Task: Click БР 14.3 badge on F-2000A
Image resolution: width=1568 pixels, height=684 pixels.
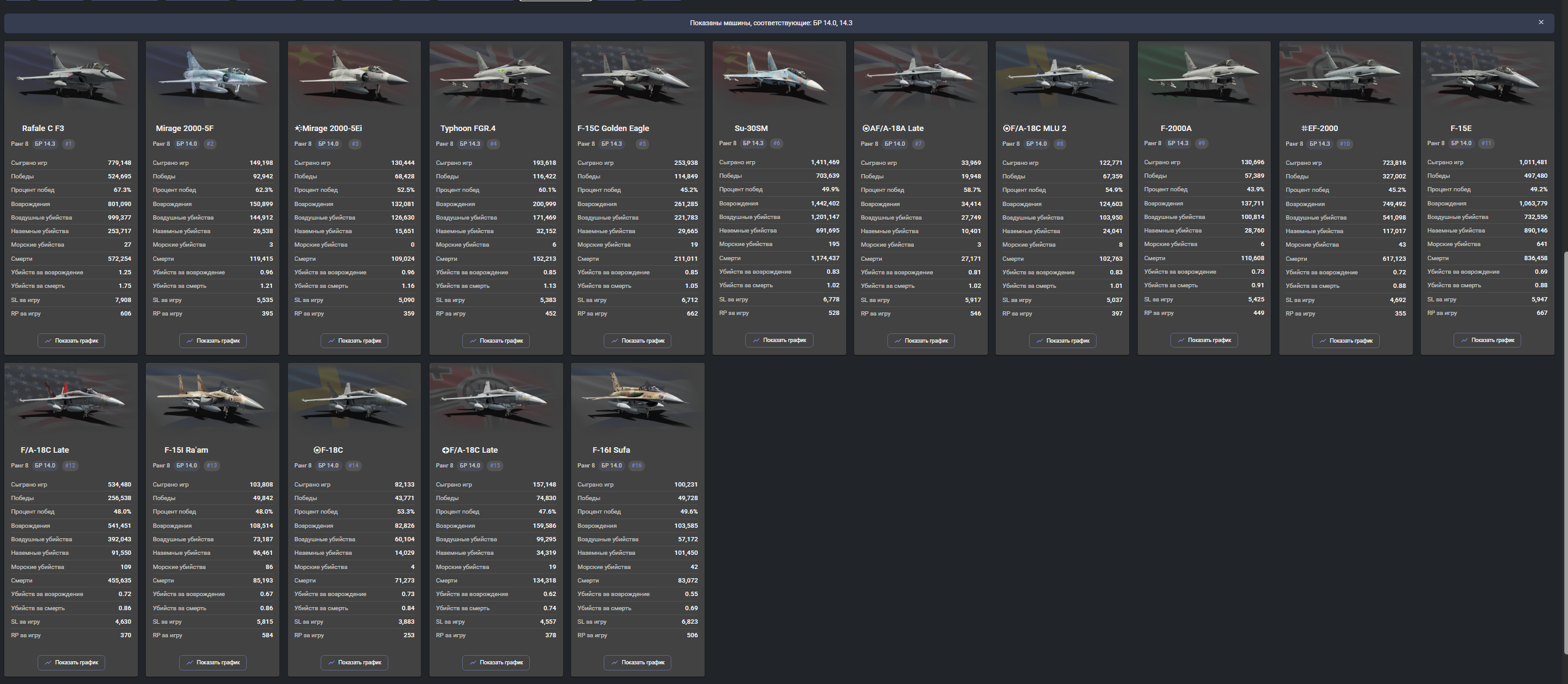Action: tap(1178, 143)
